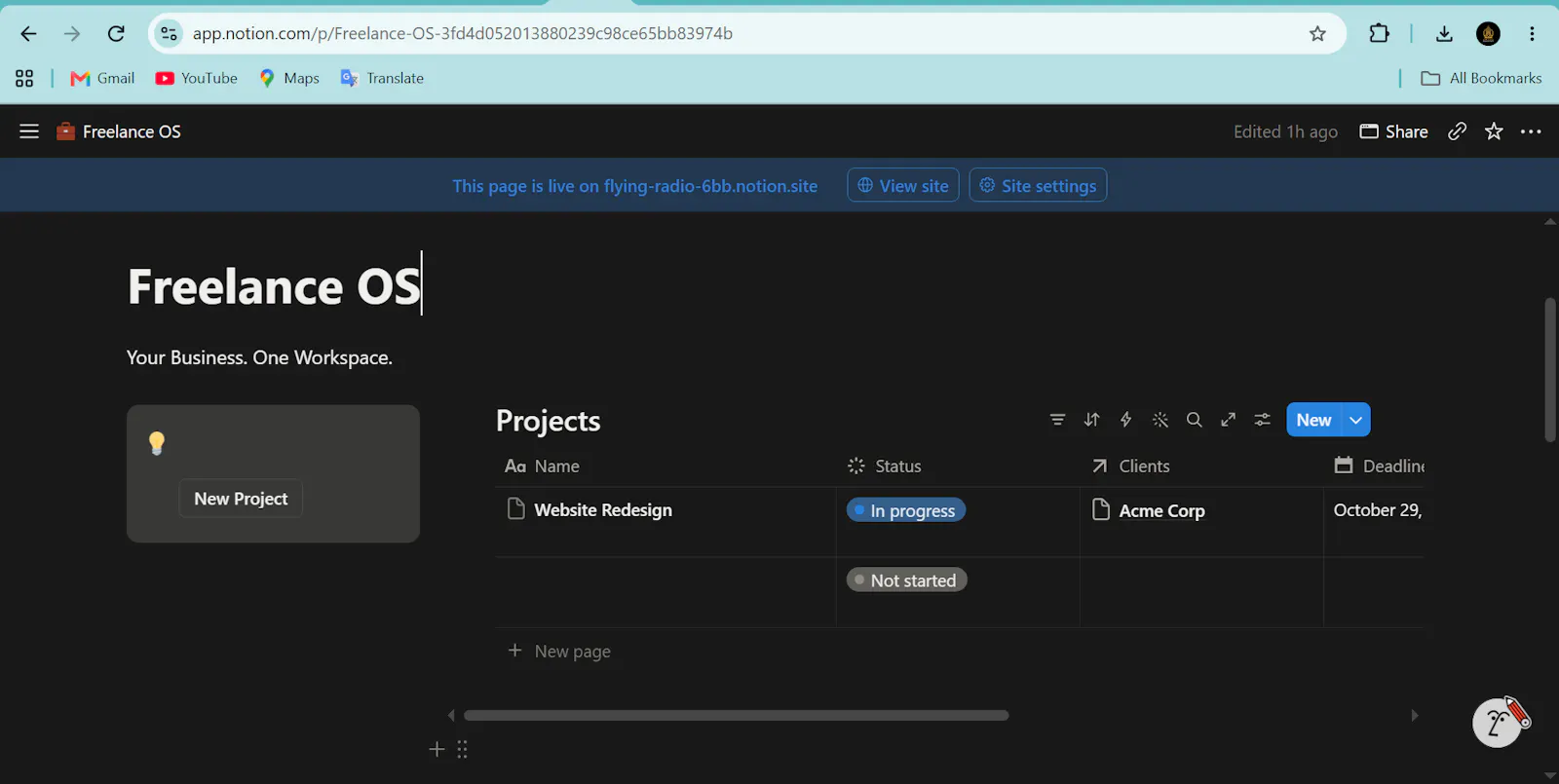Image resolution: width=1559 pixels, height=784 pixels.
Task: Open Notion AI assistant face button
Action: [1498, 723]
